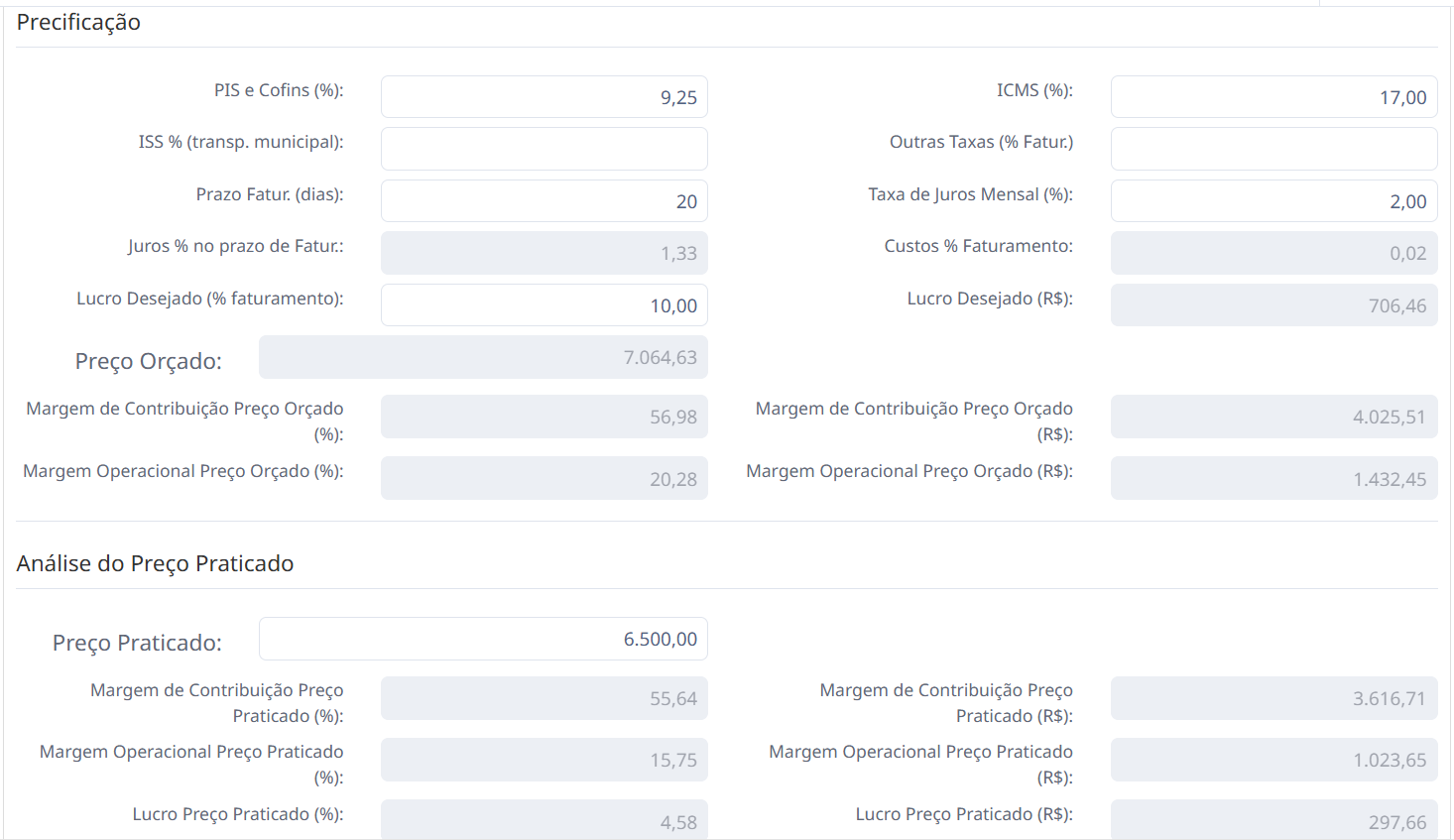
Task: Click the Taxa de Juros Mensal (%) field
Action: [1273, 201]
